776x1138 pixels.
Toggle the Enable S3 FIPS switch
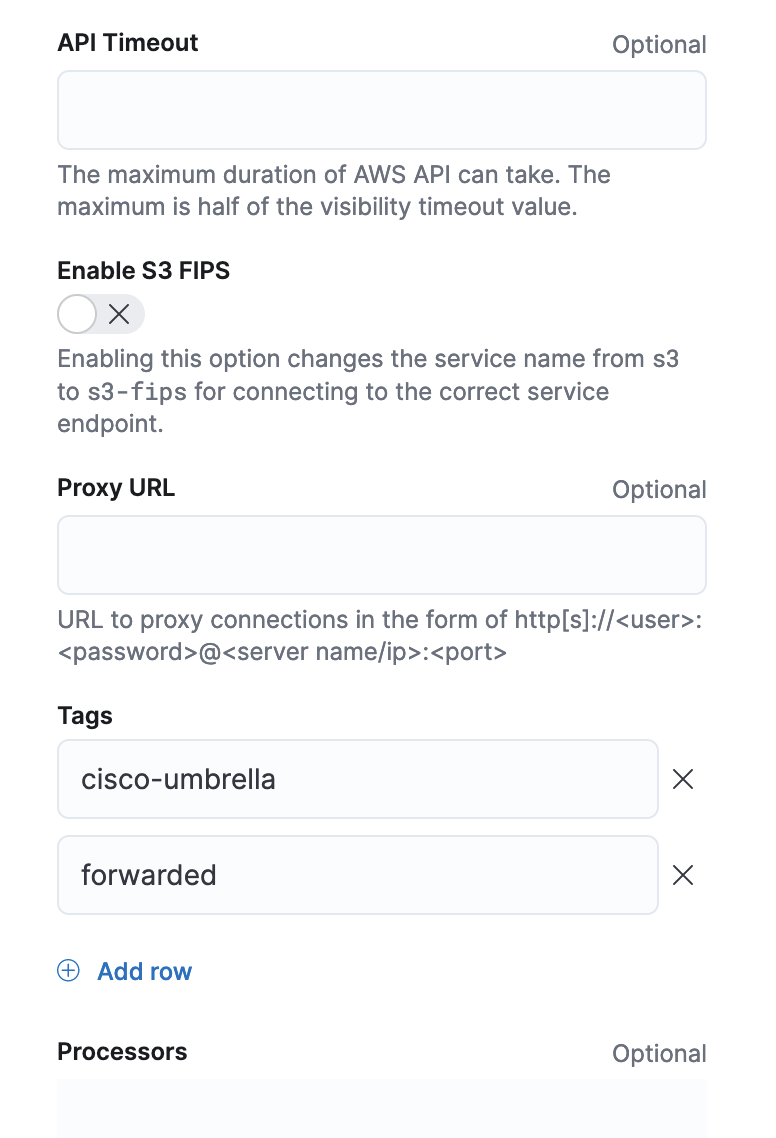(x=101, y=314)
